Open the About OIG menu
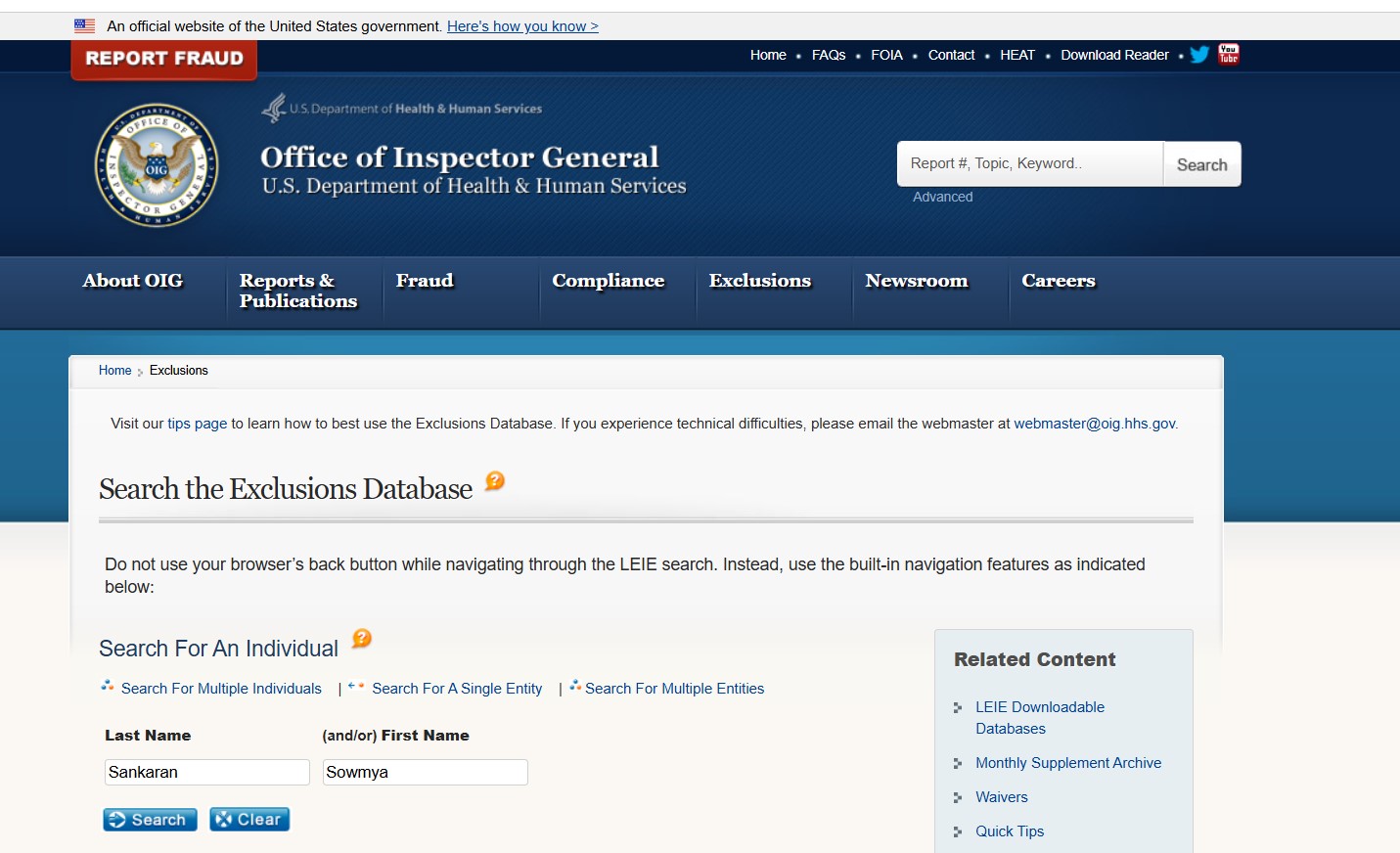 pos(133,281)
